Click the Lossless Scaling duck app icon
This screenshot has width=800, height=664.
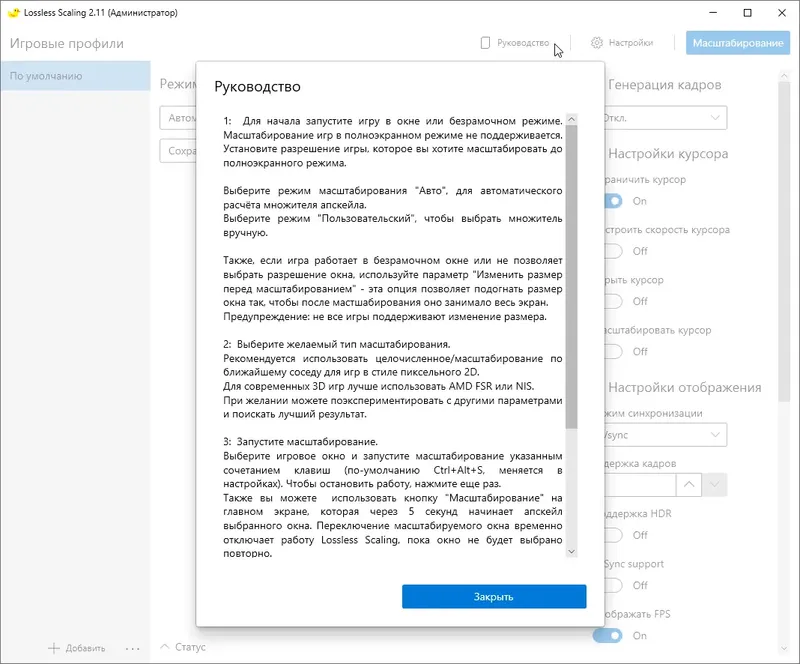click(x=14, y=13)
